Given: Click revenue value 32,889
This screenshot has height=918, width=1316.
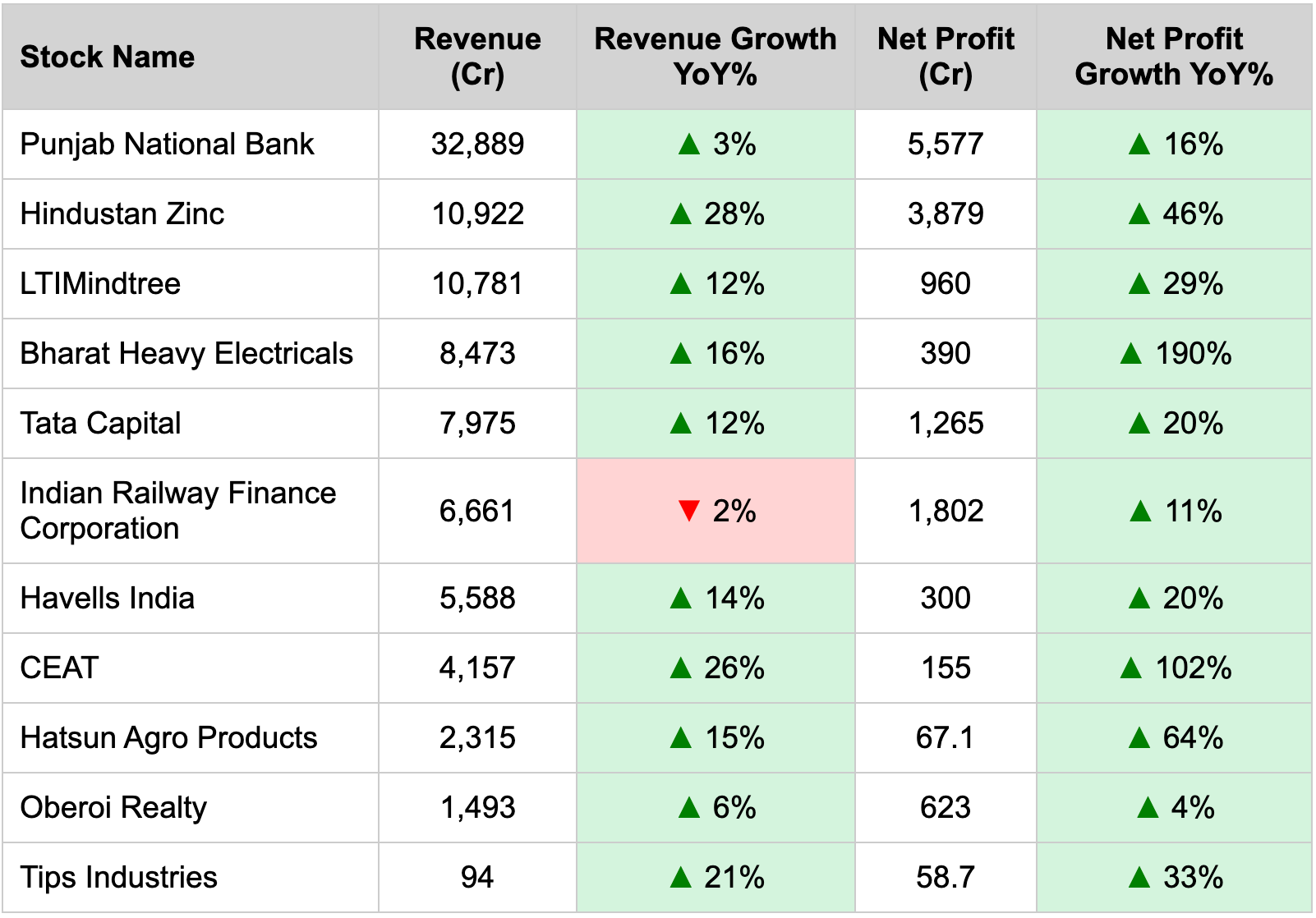Looking at the screenshot, I should (477, 145).
